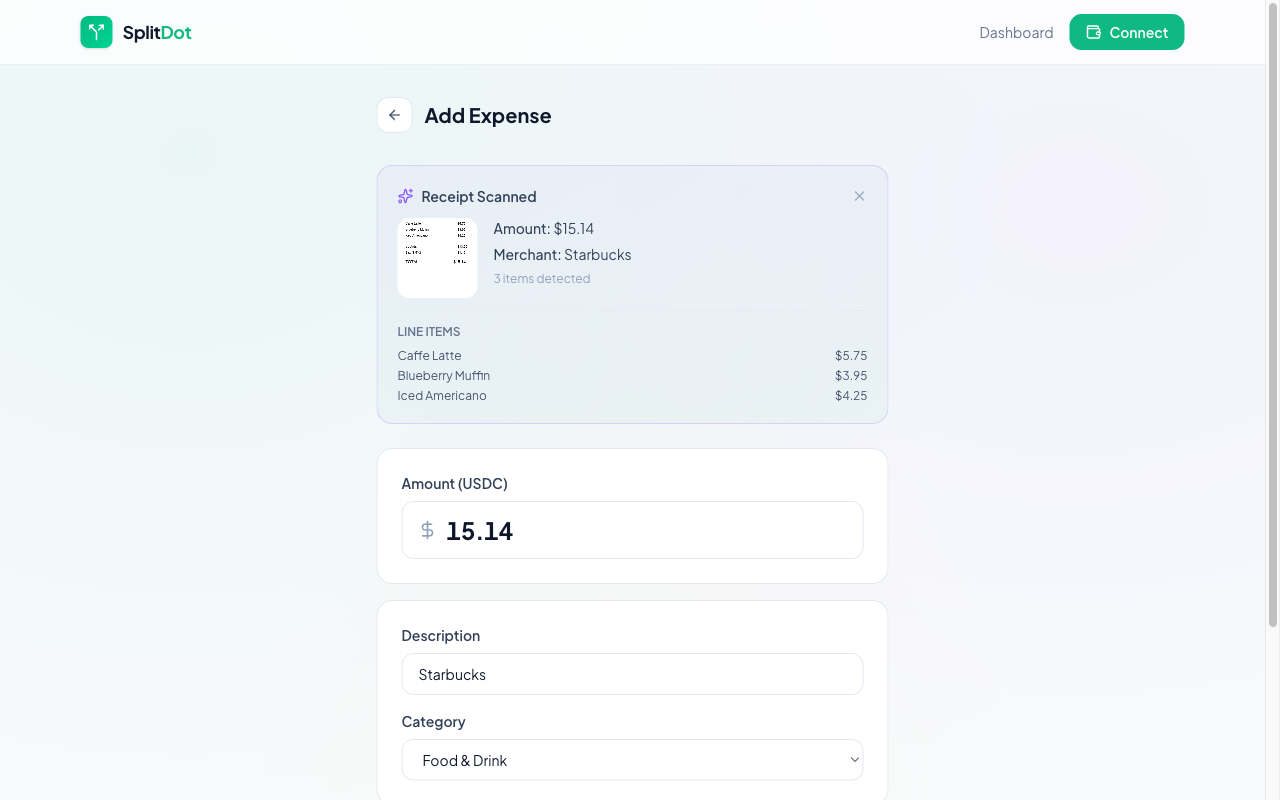
Task: Click the sparkle icon beside Receipt Scanned
Action: coord(405,196)
